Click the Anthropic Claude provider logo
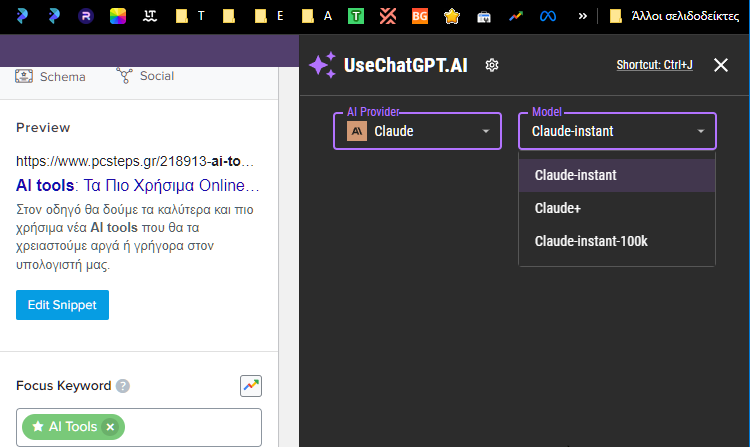The height and width of the screenshot is (447, 750). (x=357, y=131)
